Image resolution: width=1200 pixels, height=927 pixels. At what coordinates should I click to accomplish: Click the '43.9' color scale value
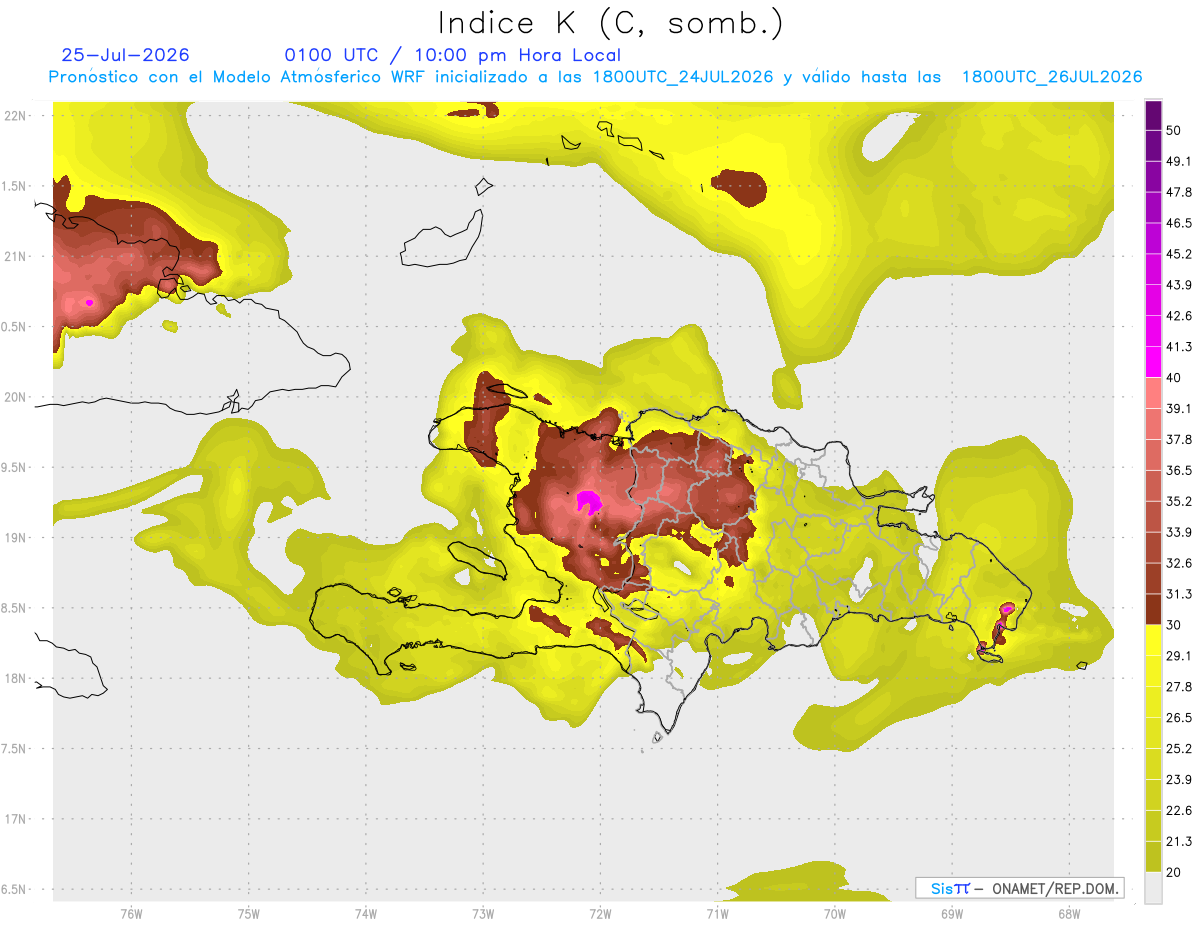pos(1179,285)
